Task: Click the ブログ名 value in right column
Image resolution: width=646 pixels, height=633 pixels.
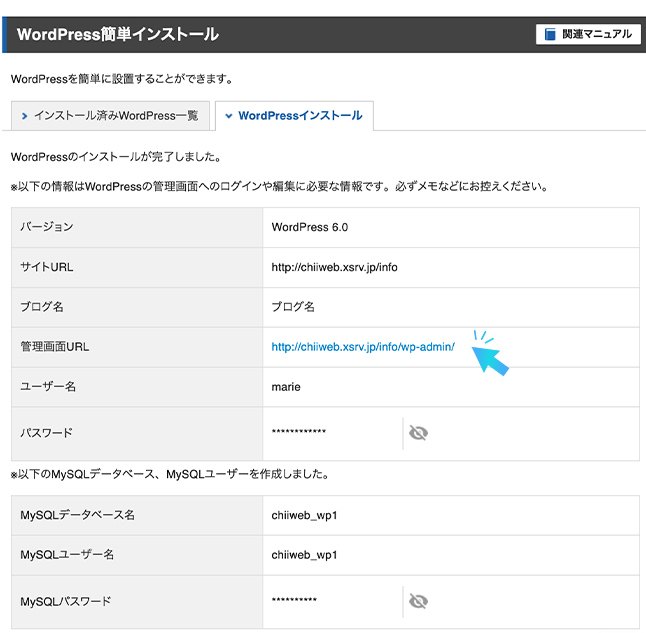Action: click(293, 307)
